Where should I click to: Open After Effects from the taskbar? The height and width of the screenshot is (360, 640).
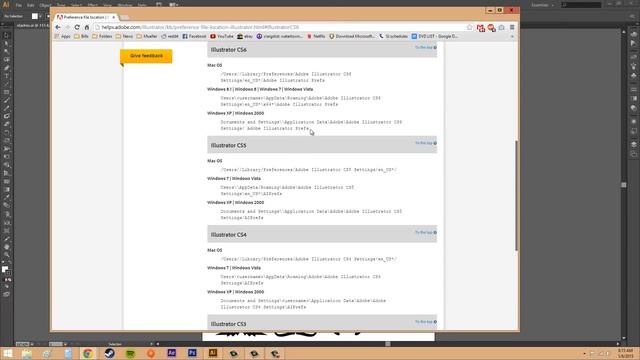click(x=171, y=353)
